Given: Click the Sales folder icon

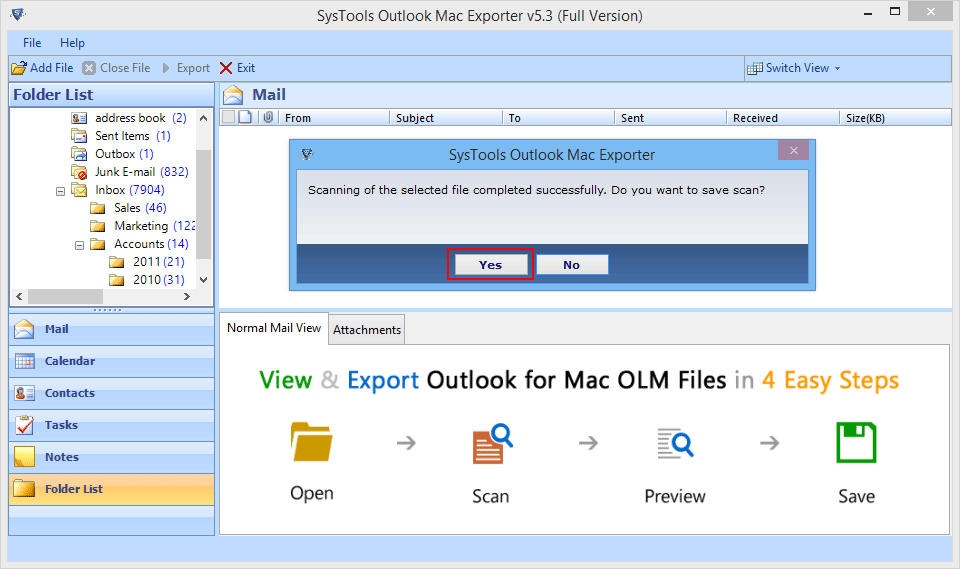Looking at the screenshot, I should pyautogui.click(x=98, y=208).
